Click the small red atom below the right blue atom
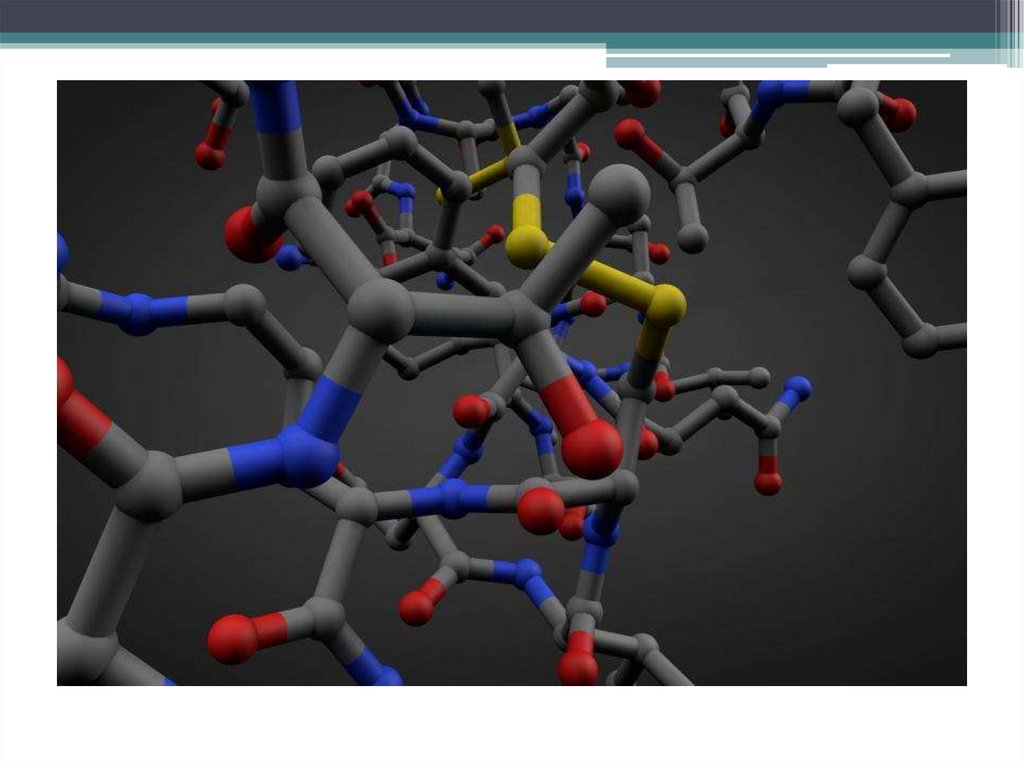The image size is (1024, 767). [x=768, y=483]
